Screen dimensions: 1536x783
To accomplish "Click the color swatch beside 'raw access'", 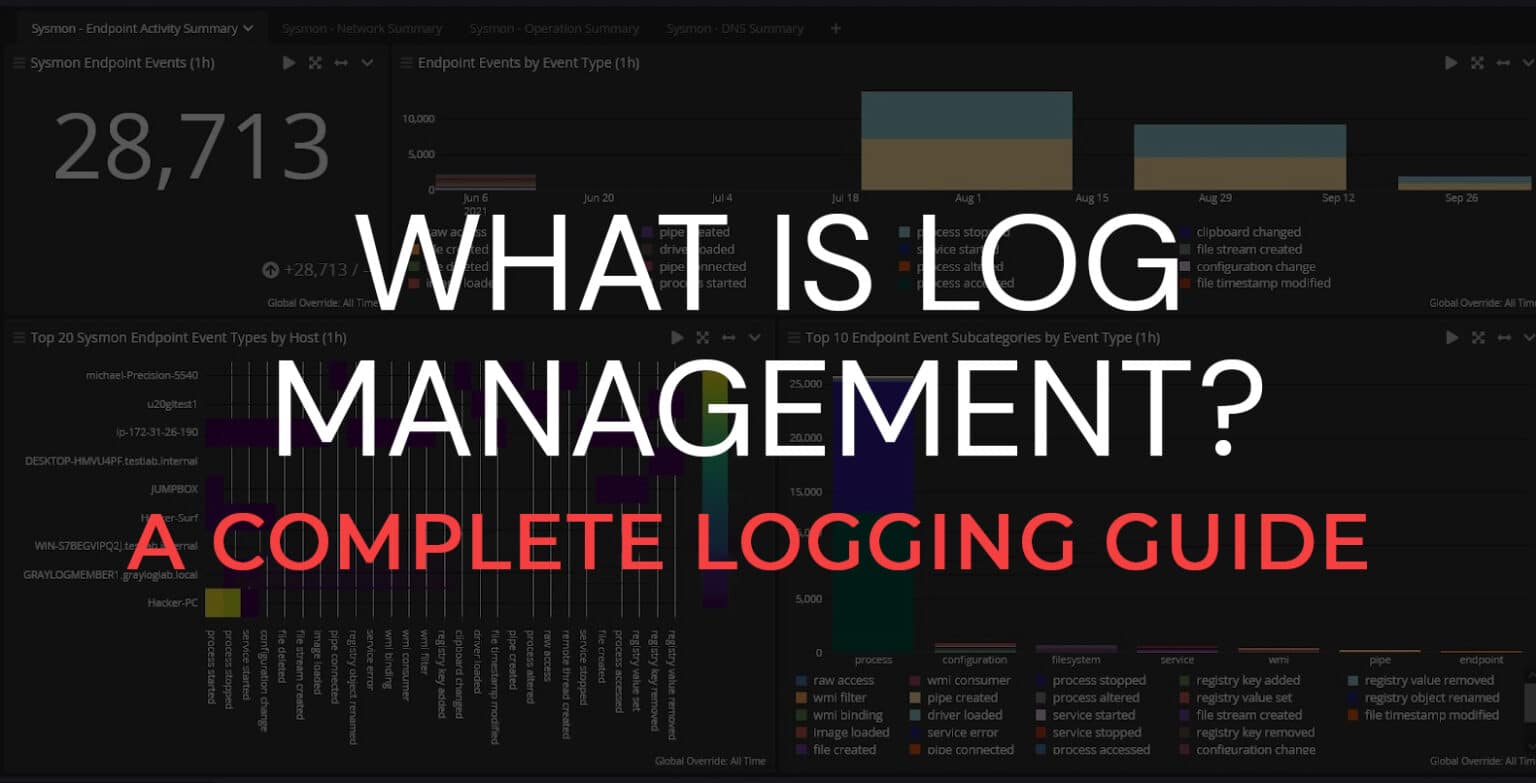I will point(800,679).
